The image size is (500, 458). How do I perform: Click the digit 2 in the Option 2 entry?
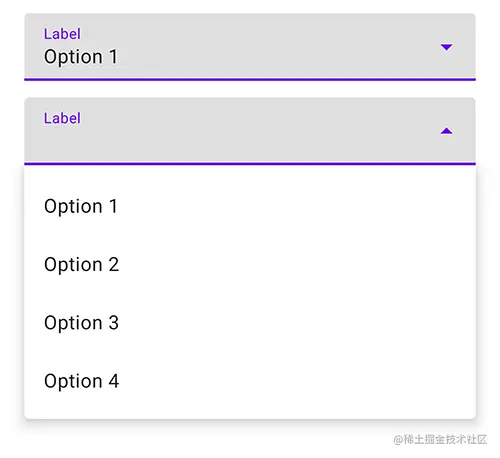[114, 265]
